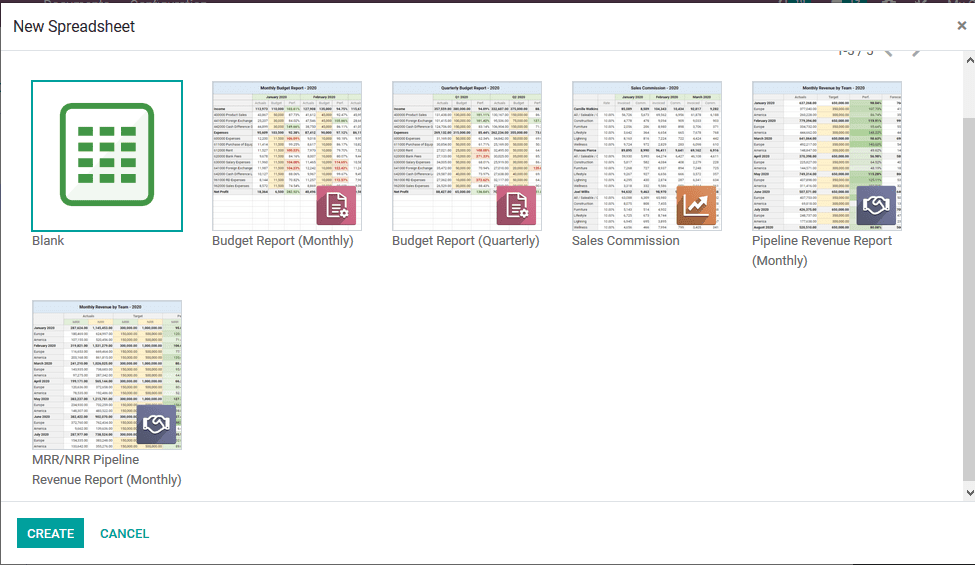The width and height of the screenshot is (975, 565).
Task: Click accounting badge icon on Budget Report (Quarterly)
Action: pyautogui.click(x=517, y=205)
